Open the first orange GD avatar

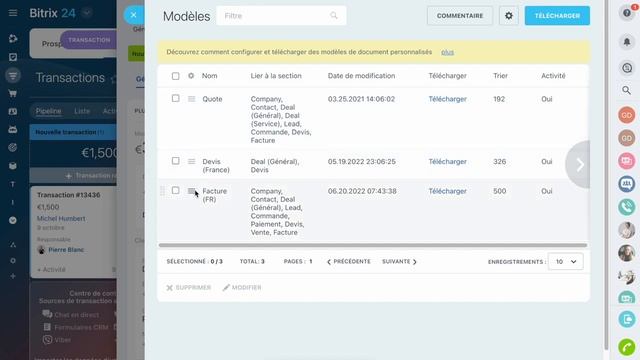pos(627,115)
